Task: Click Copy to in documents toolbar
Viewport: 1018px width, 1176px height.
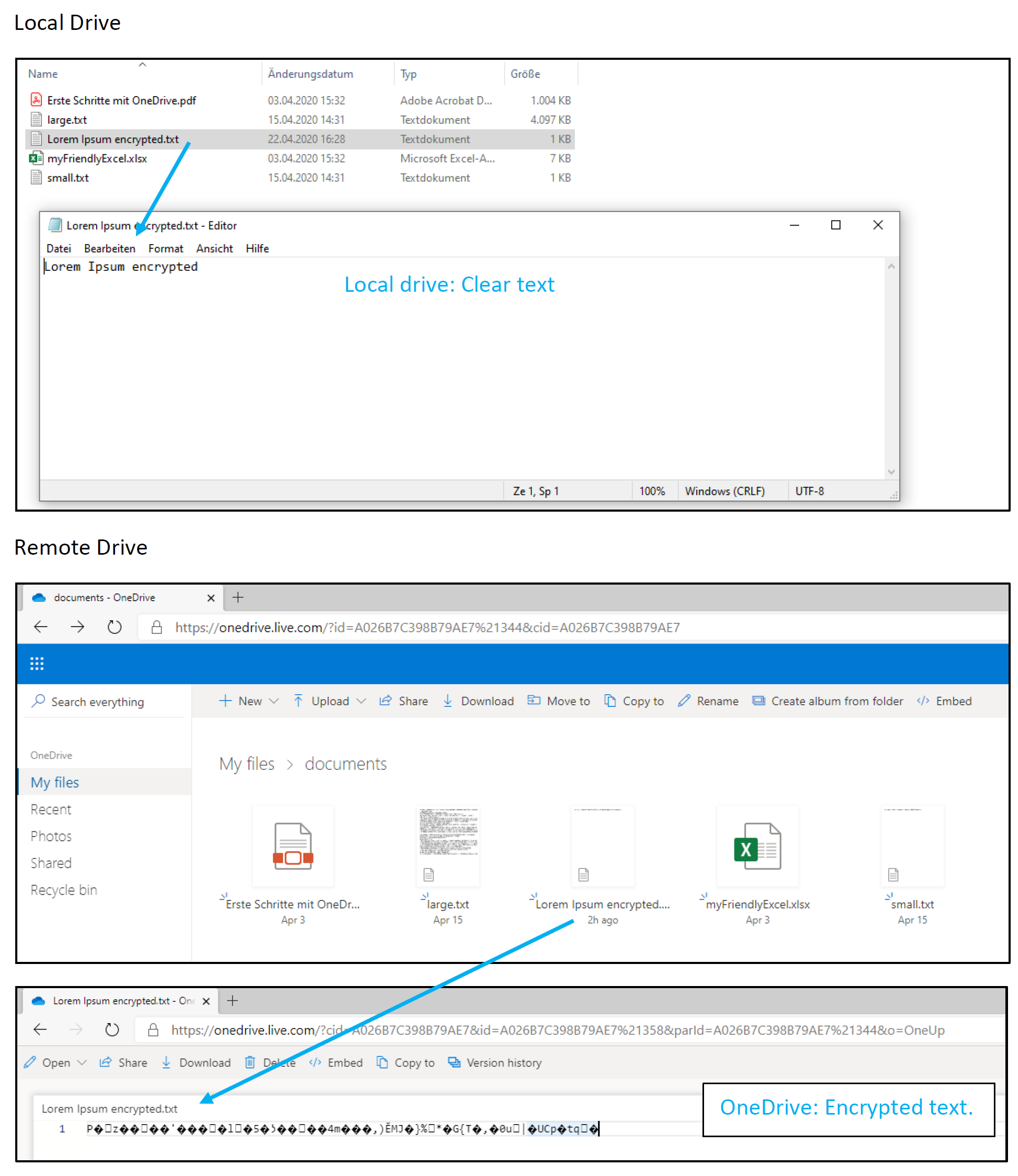Action: pos(634,701)
